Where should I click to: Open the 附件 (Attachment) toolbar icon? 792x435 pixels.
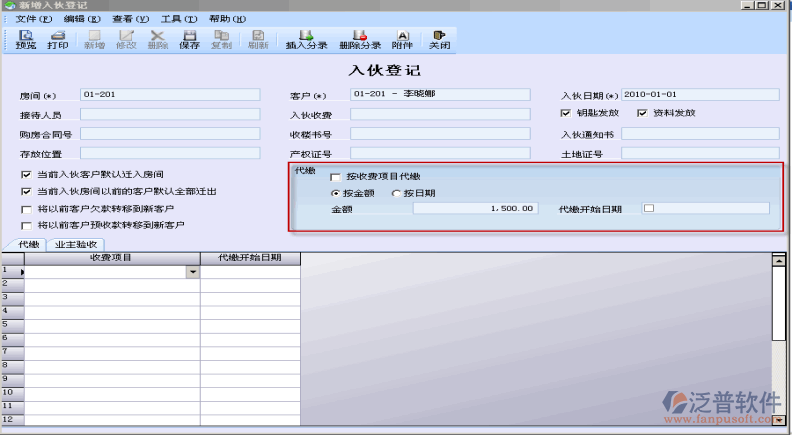pyautogui.click(x=402, y=39)
